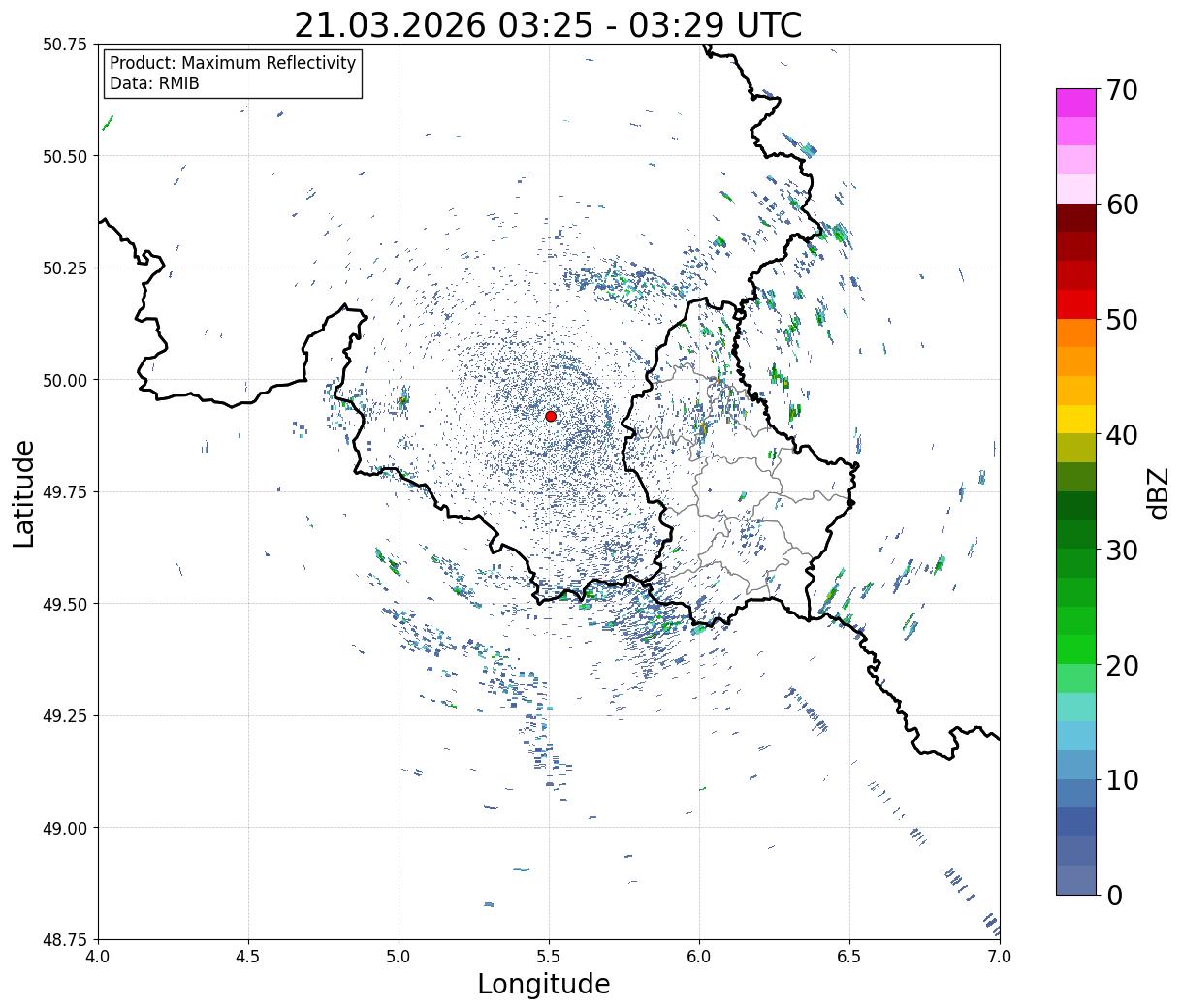
Task: Click the dark red 60 dBZ colorbar segment
Action: (1076, 218)
